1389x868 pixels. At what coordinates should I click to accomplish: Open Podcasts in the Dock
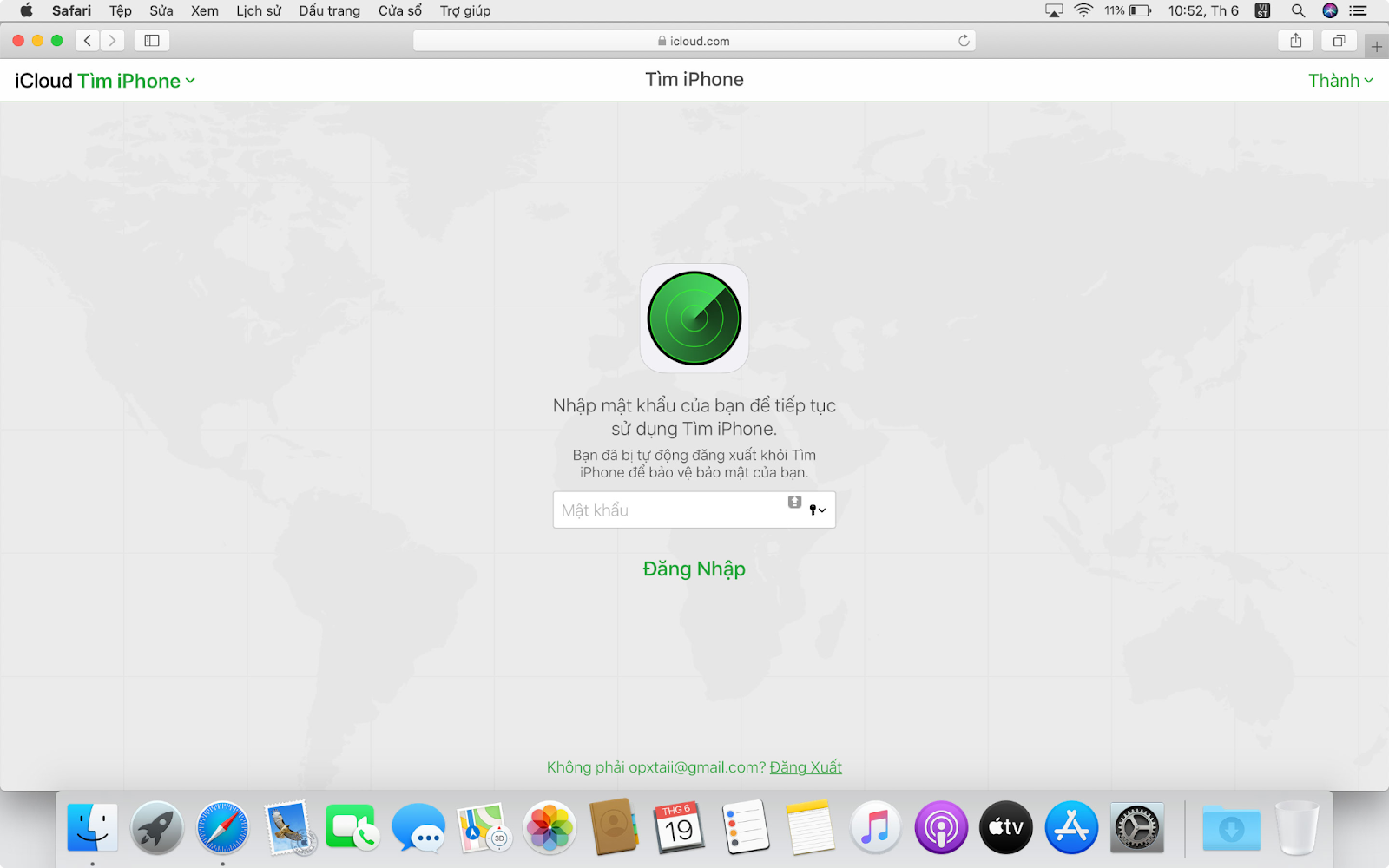(941, 828)
